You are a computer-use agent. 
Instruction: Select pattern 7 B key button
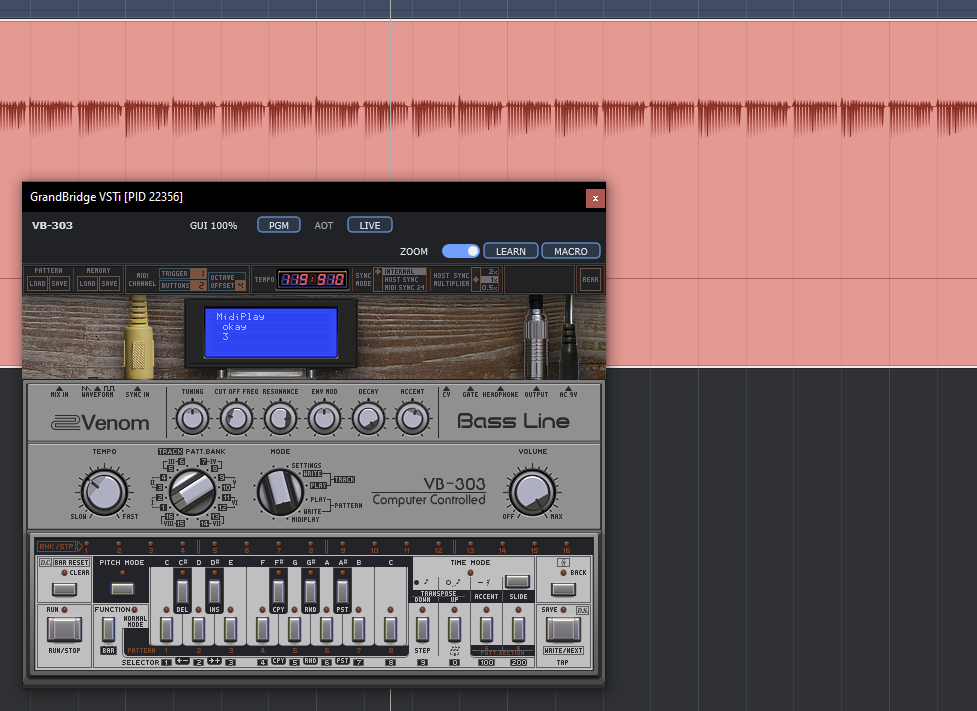pos(358,629)
